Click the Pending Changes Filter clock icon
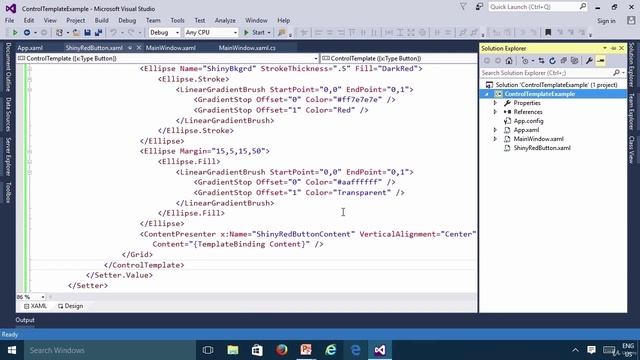Viewport: 640px width, 360px height. click(x=525, y=61)
